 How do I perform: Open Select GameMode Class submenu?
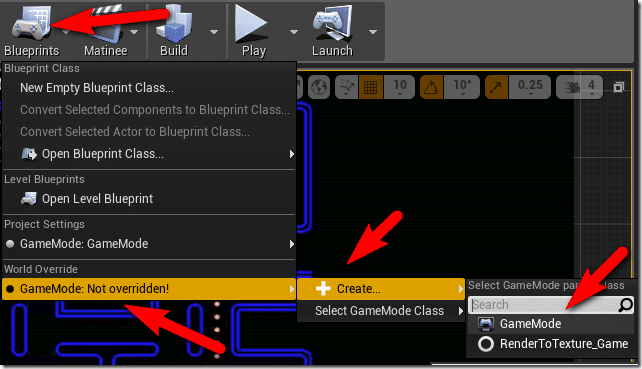click(381, 311)
